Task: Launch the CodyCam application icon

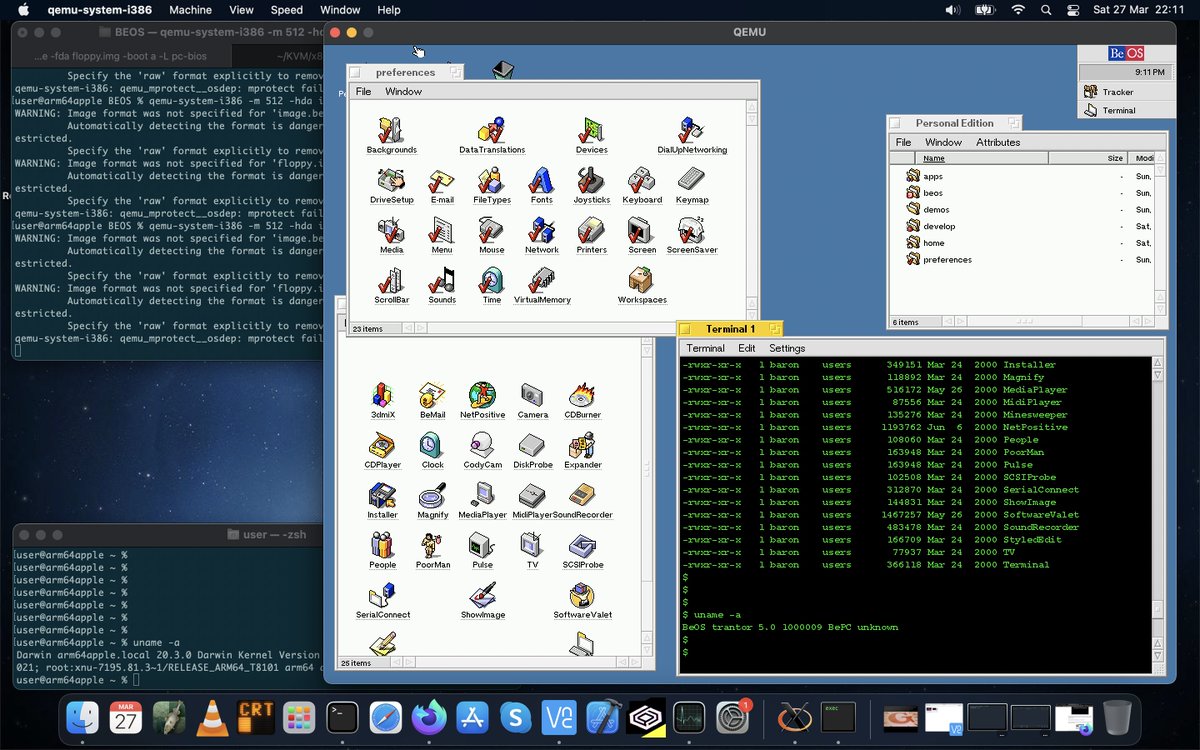Action: [482, 445]
